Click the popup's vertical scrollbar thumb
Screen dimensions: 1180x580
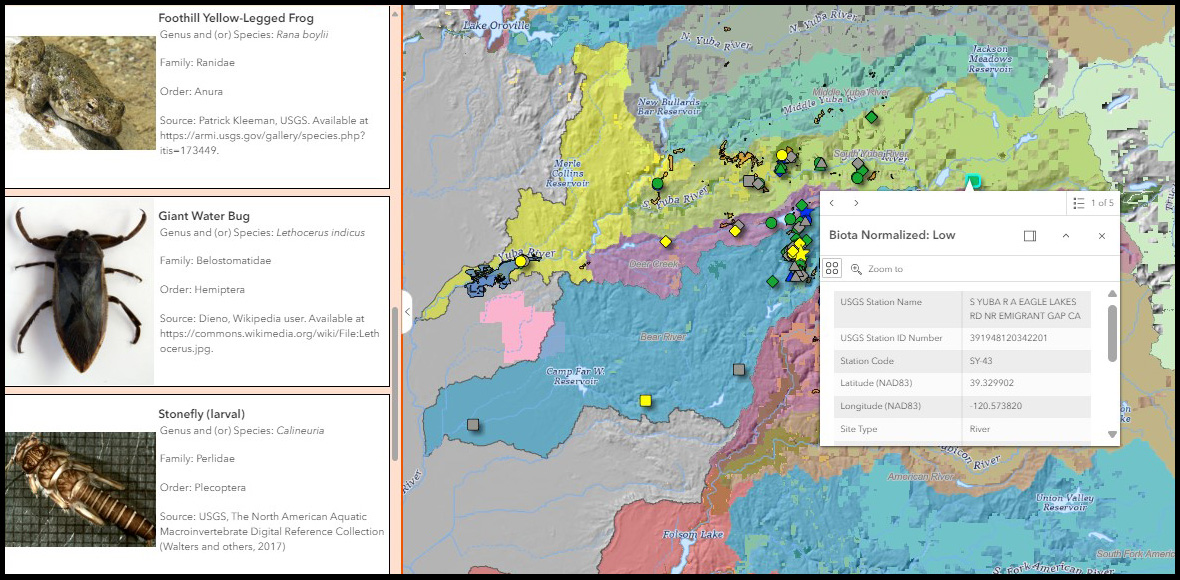[1112, 333]
